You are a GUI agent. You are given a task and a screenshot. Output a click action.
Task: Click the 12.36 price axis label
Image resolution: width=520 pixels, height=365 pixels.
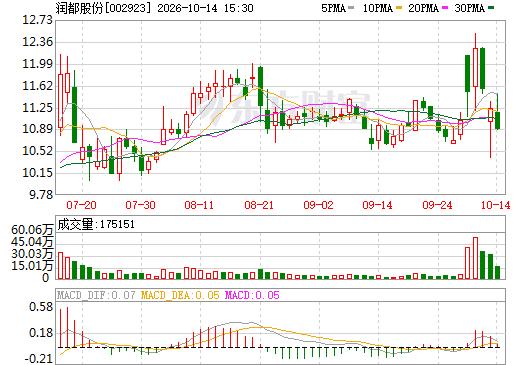click(37, 42)
